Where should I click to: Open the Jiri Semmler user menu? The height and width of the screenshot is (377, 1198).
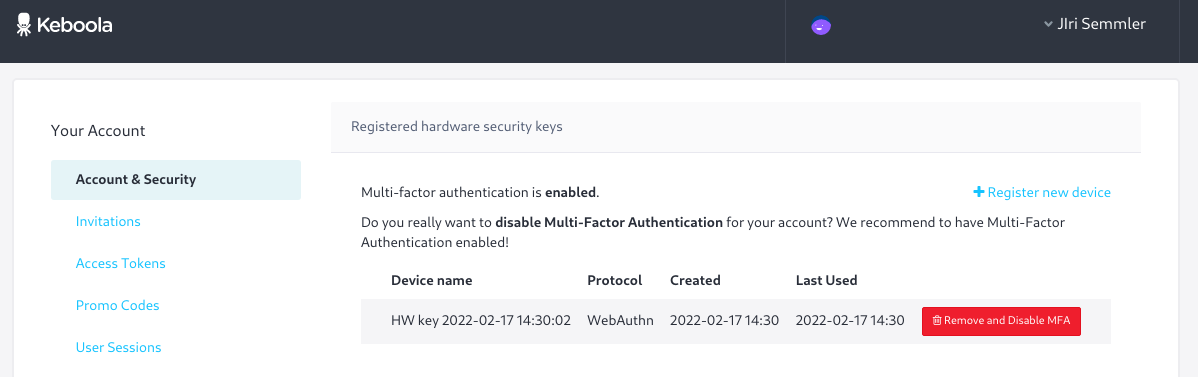(x=1101, y=24)
